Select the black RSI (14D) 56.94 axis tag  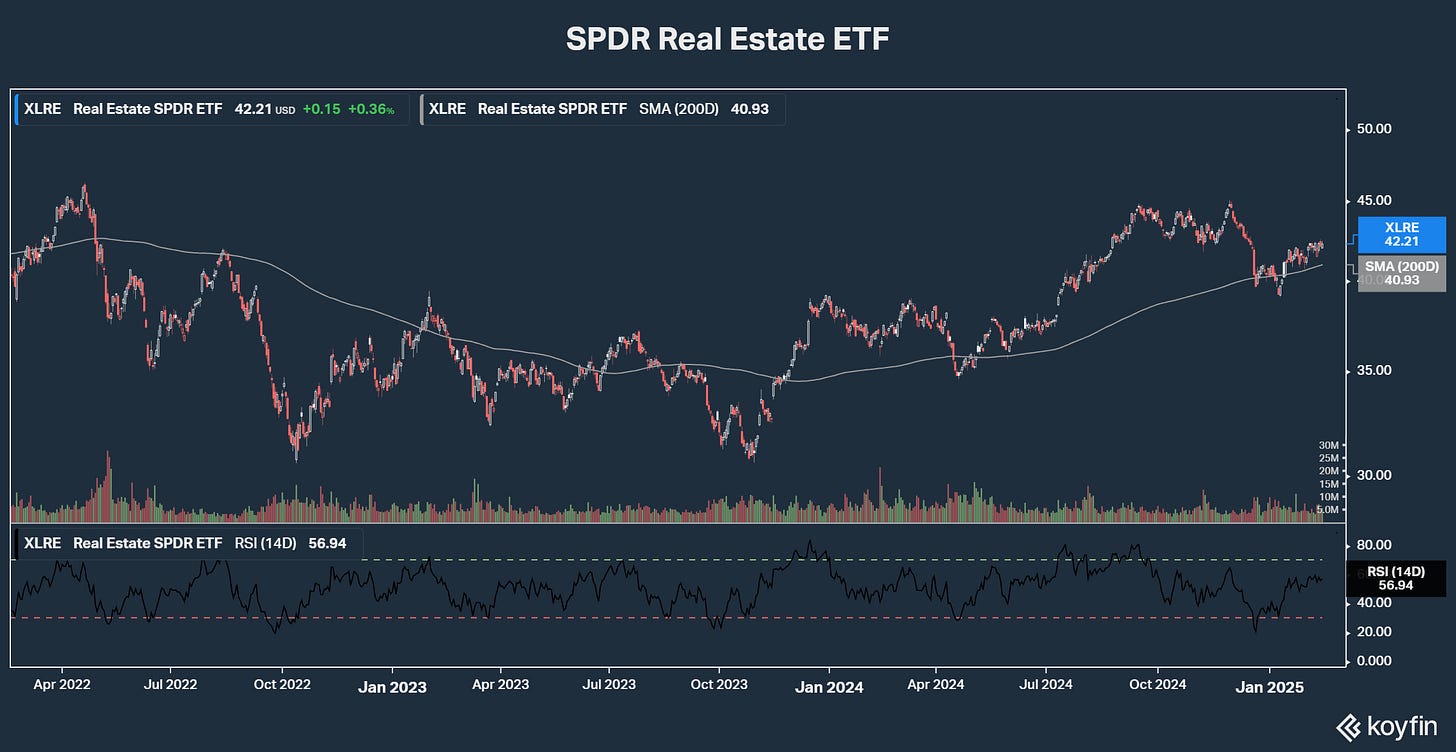point(1400,579)
